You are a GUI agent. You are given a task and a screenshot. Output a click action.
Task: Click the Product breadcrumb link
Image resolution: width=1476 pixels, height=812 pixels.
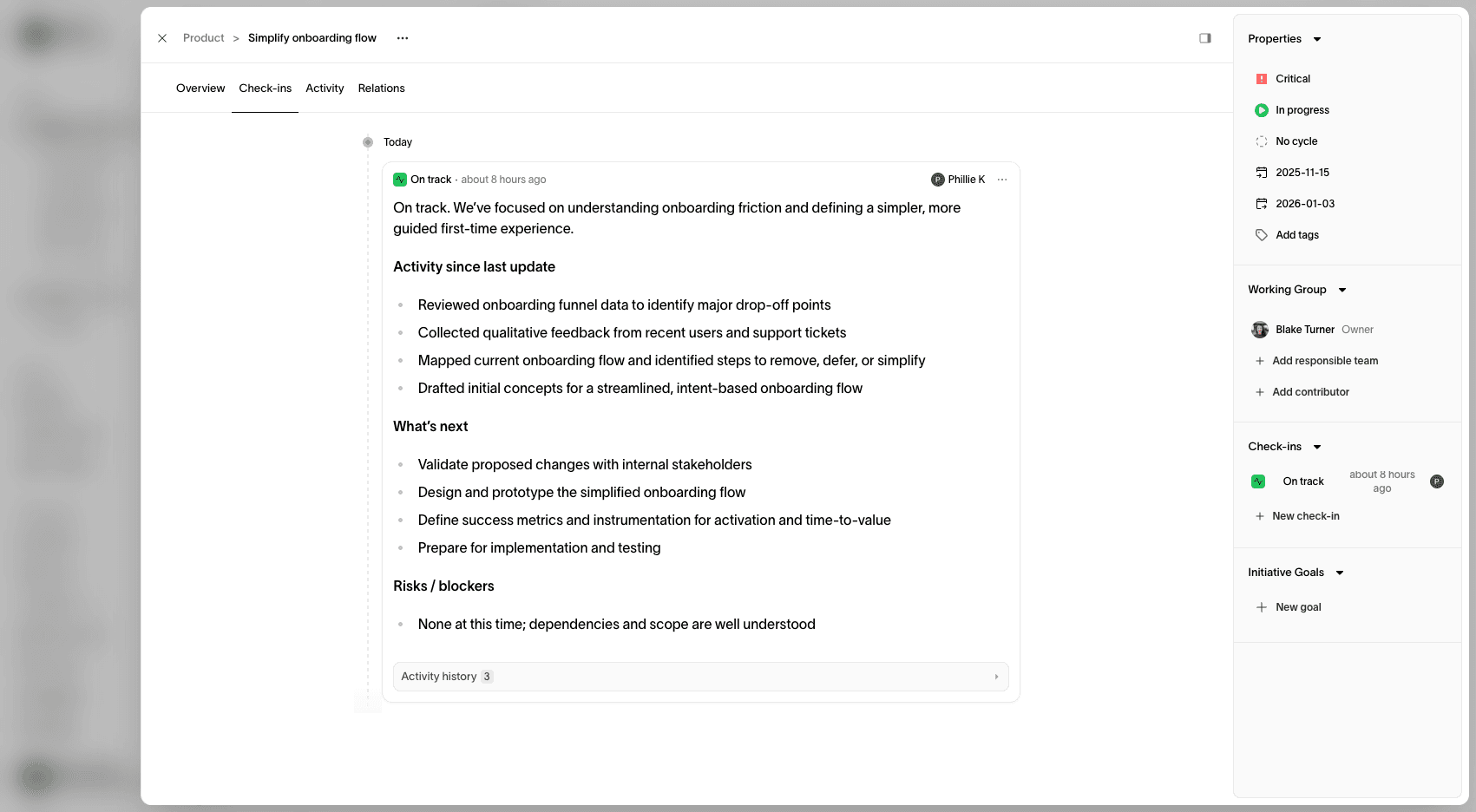204,38
